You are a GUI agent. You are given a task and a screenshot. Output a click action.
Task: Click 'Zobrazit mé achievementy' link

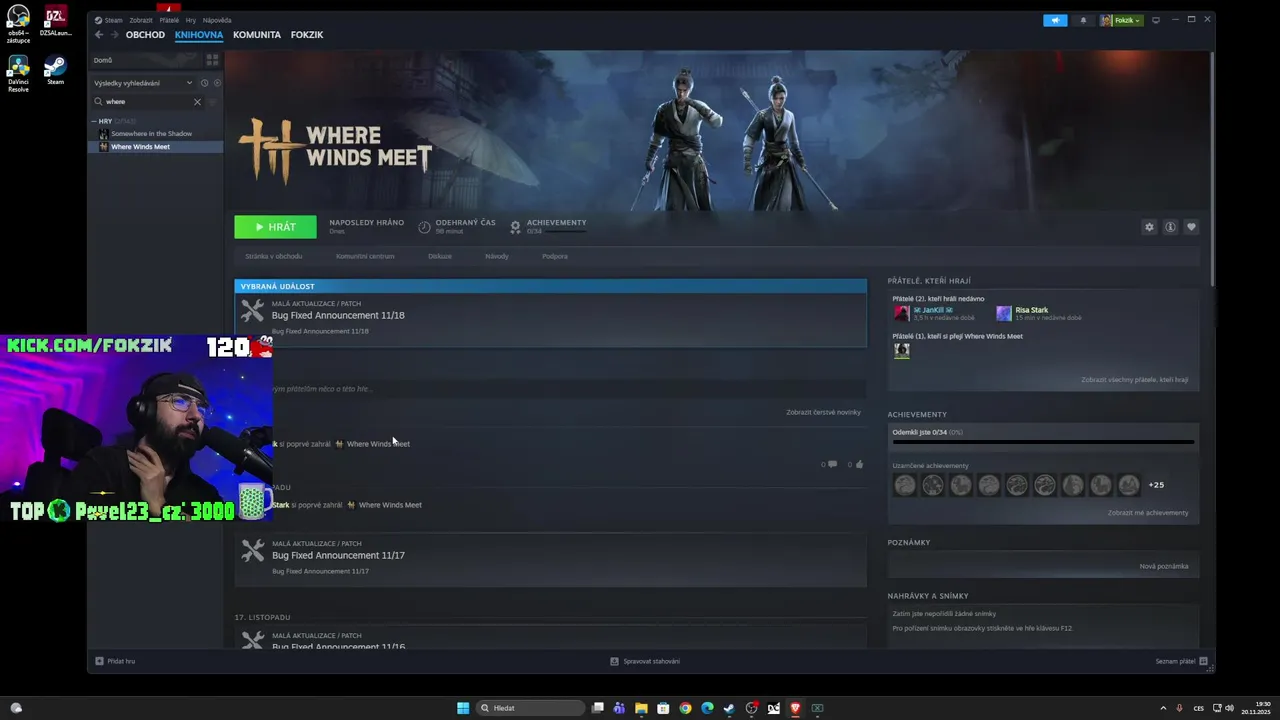click(1148, 513)
